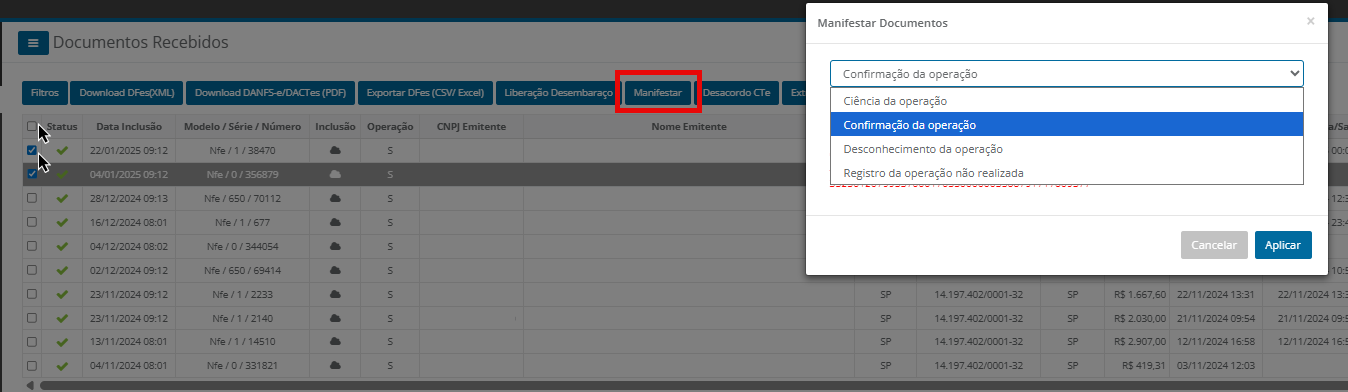
Task: Open the Filtros toolbar button
Action: [x=45, y=93]
